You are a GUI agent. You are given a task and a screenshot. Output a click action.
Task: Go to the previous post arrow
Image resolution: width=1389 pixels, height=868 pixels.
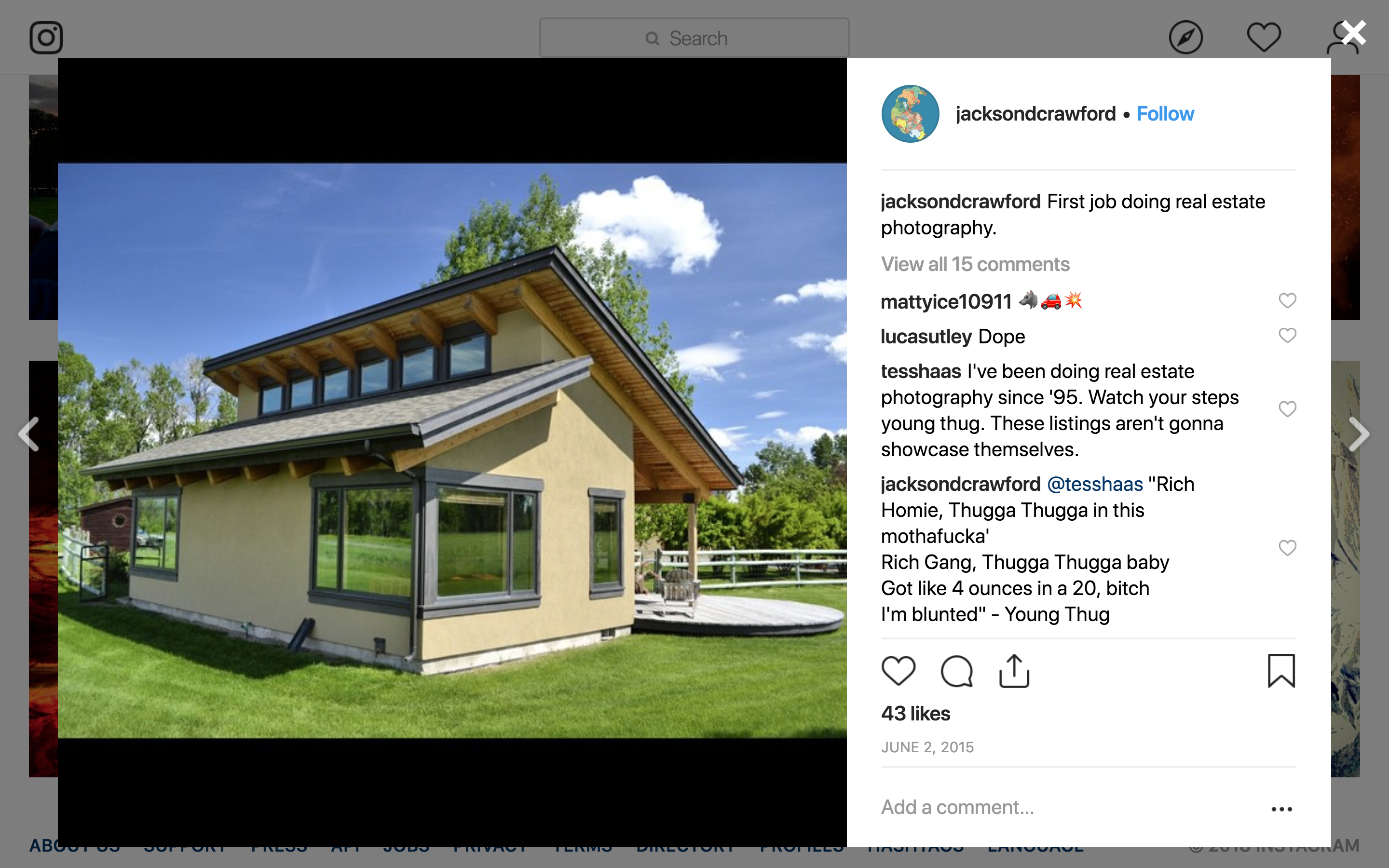(x=29, y=434)
